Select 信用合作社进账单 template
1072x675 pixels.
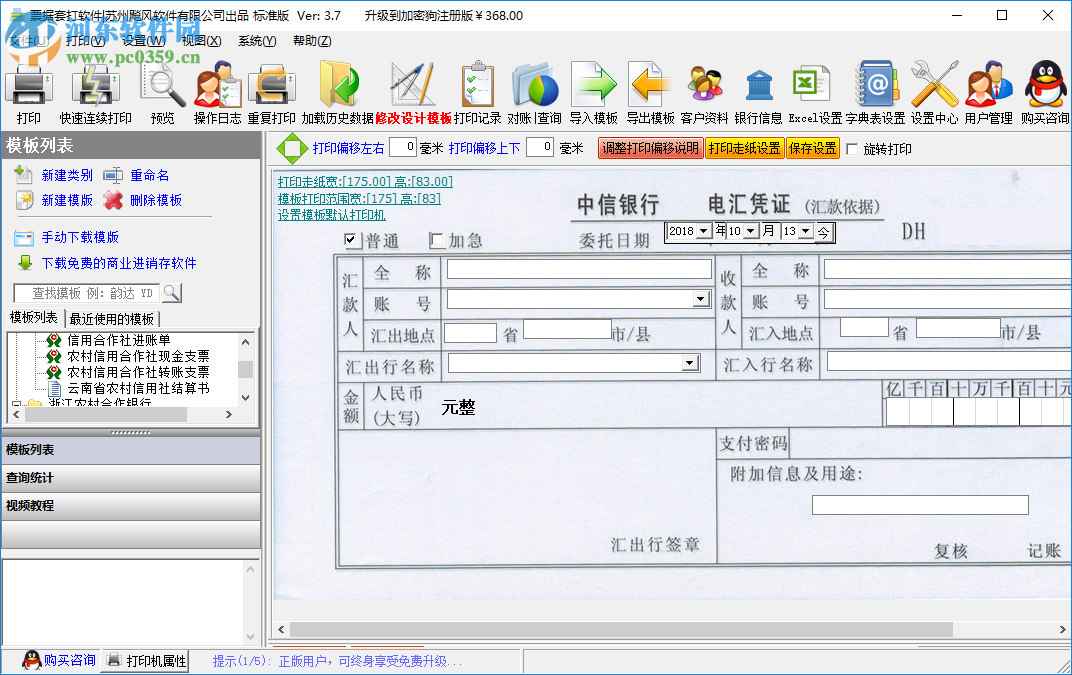[118, 340]
